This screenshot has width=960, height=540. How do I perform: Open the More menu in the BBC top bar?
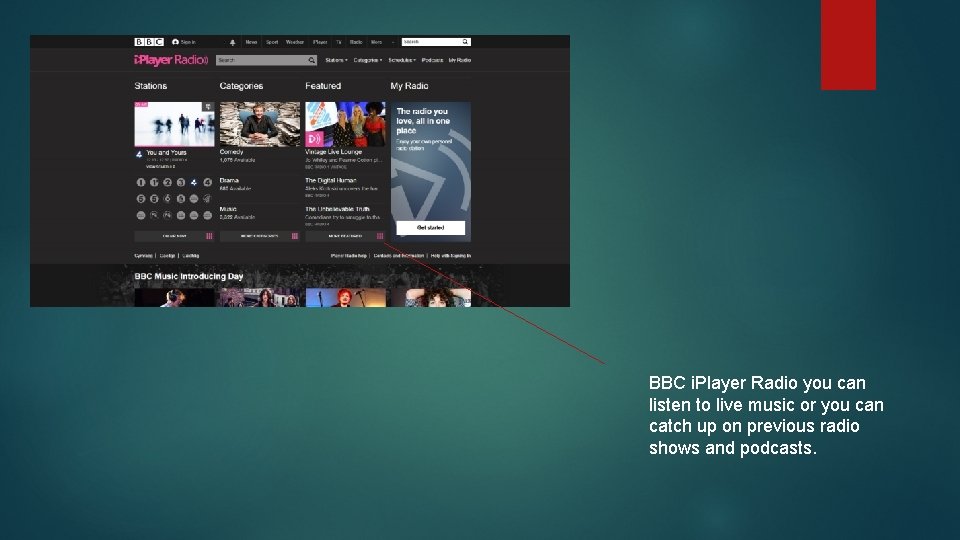377,42
